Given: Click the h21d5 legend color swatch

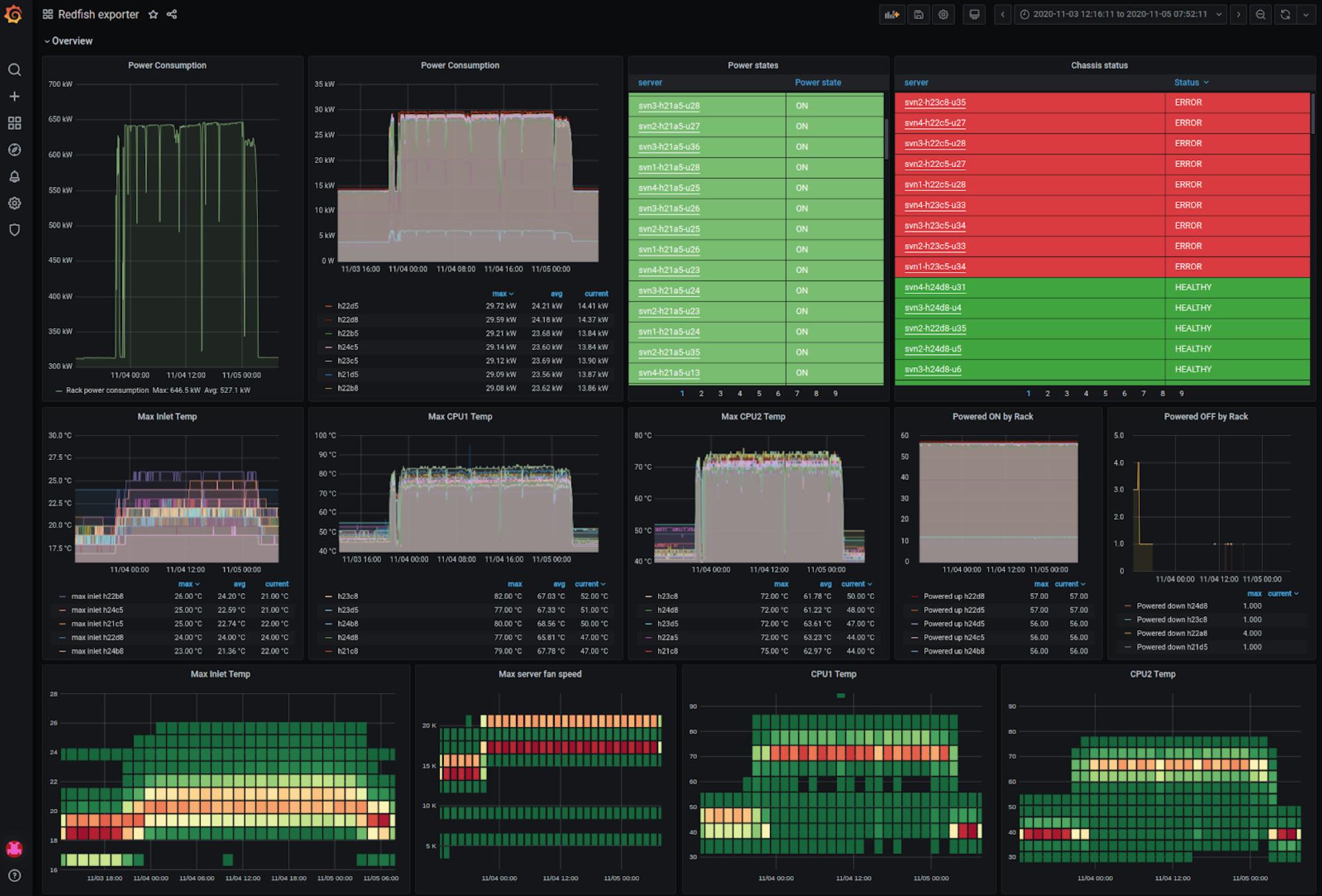Looking at the screenshot, I should [329, 375].
